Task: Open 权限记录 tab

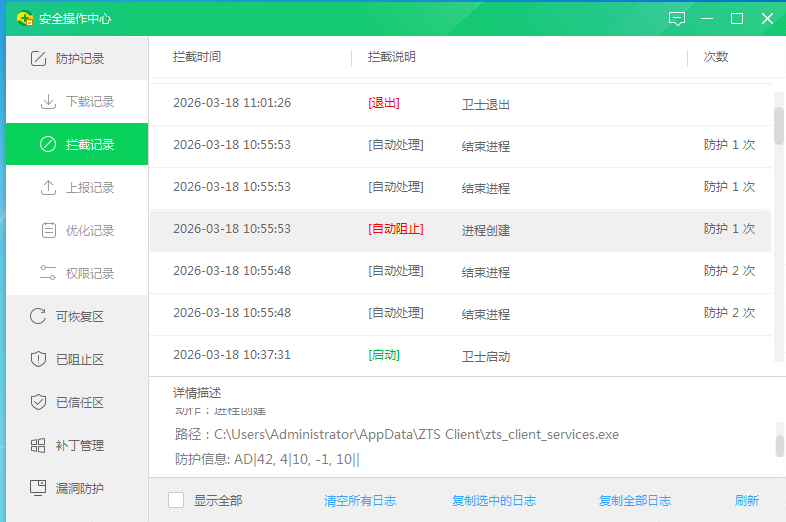Action: [x=77, y=273]
